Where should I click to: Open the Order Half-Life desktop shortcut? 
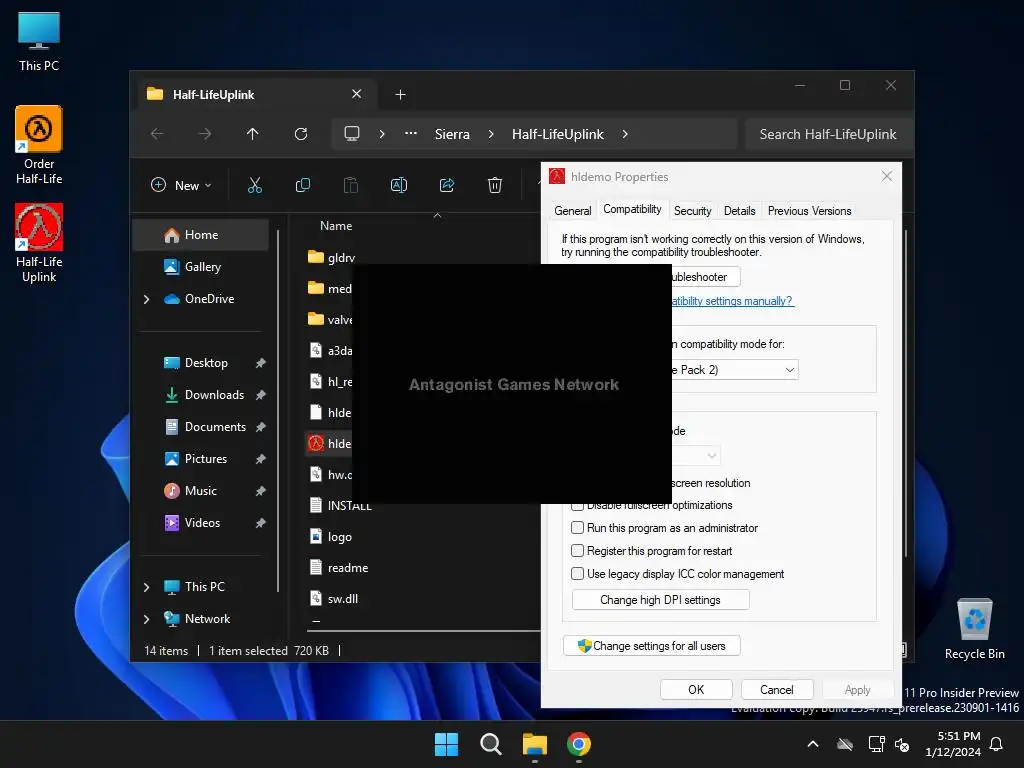tap(39, 145)
